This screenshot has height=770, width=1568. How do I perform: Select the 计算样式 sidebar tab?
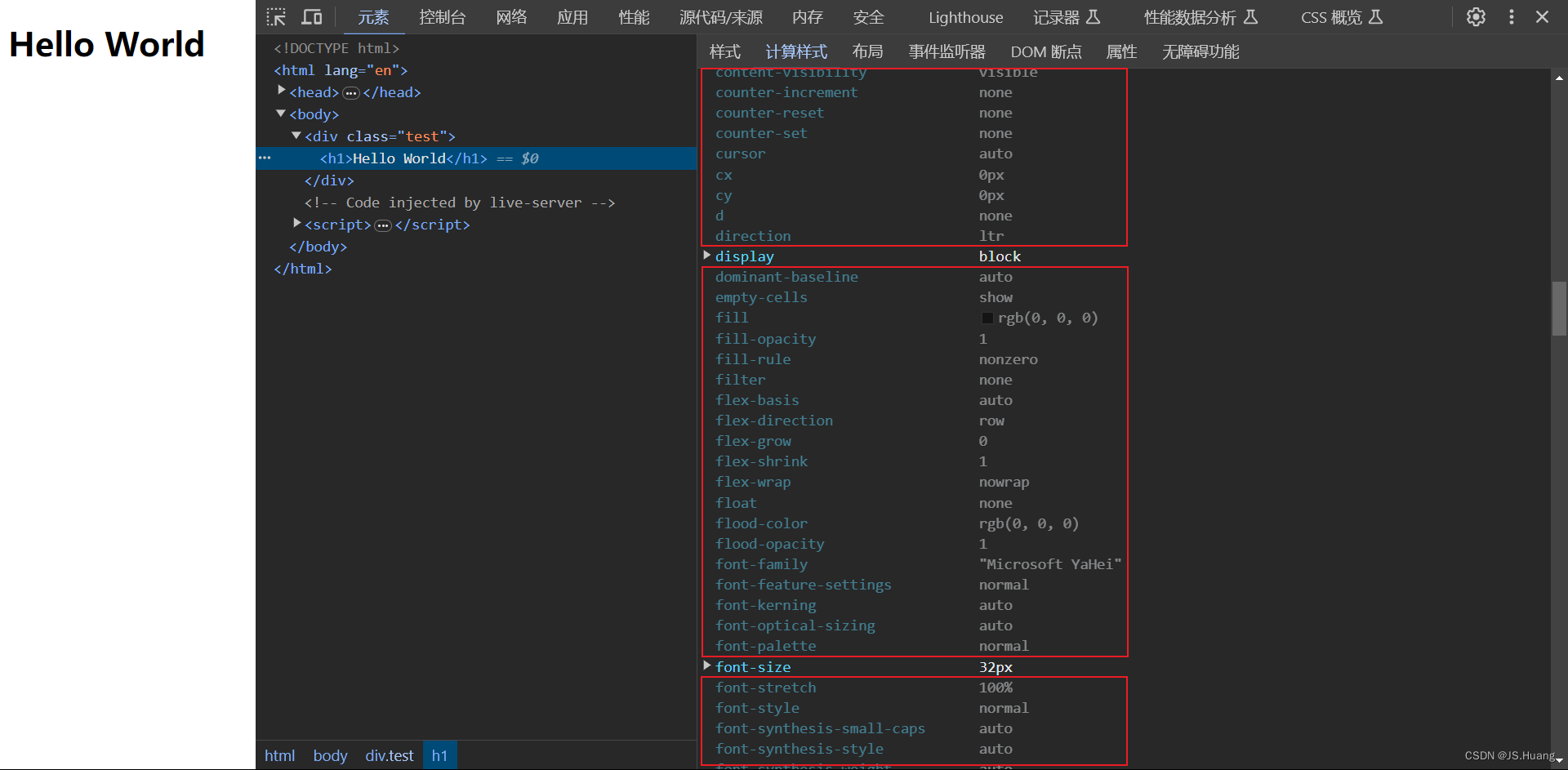pyautogui.click(x=796, y=52)
